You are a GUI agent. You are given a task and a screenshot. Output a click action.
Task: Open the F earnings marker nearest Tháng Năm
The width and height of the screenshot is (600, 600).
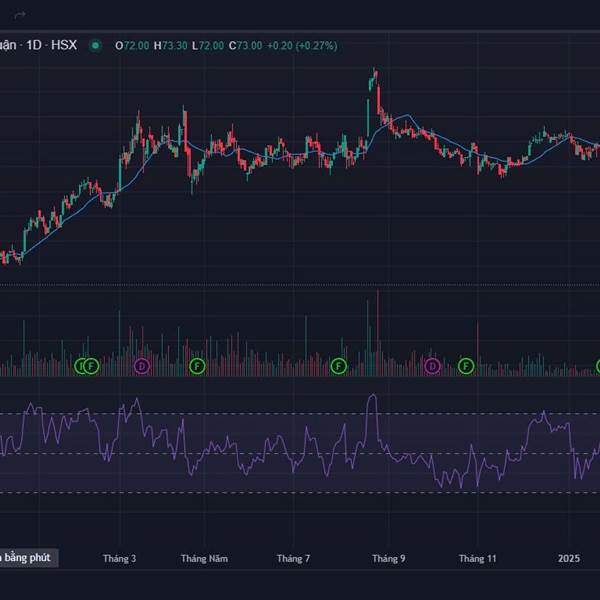click(197, 366)
